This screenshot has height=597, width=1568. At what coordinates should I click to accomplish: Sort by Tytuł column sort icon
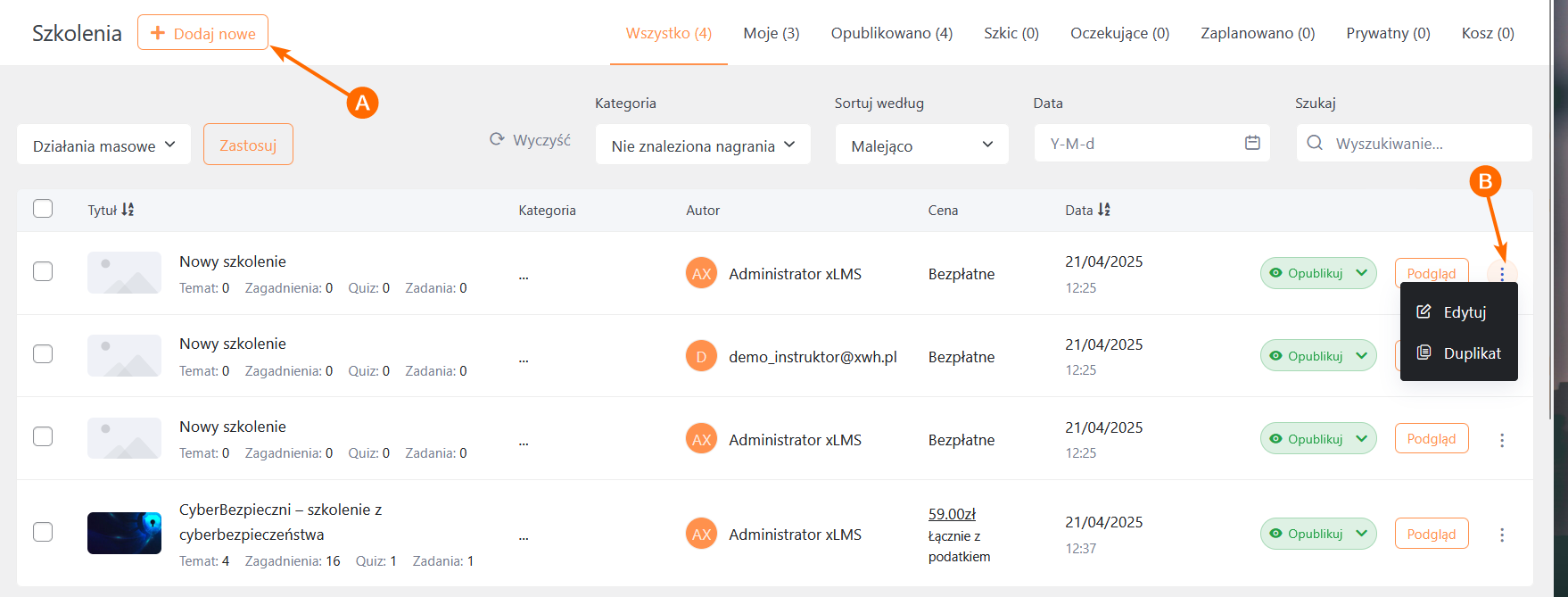(x=128, y=210)
